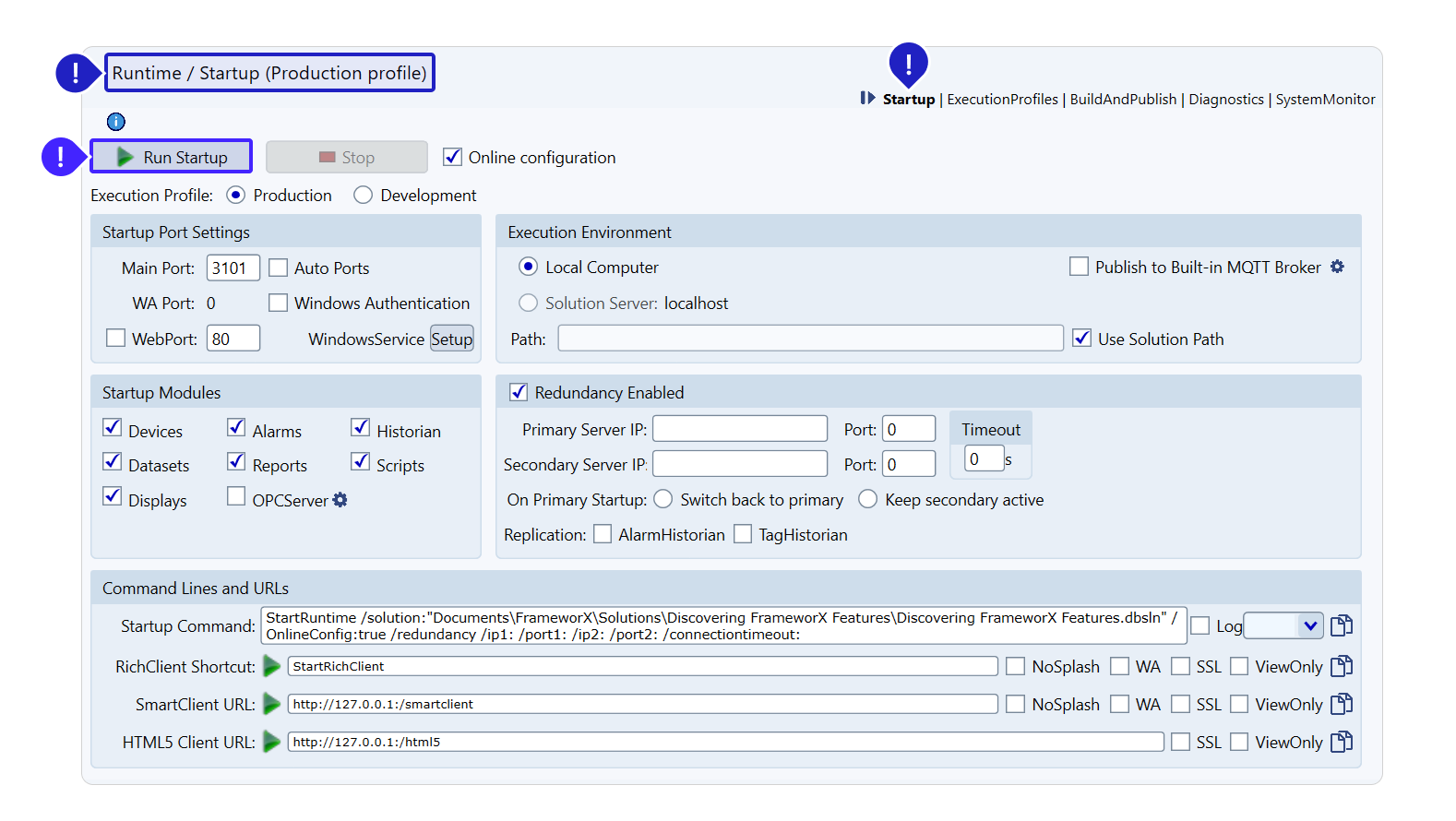This screenshot has width=1456, height=821.
Task: Click the SmartClient URL text field
Action: click(642, 704)
